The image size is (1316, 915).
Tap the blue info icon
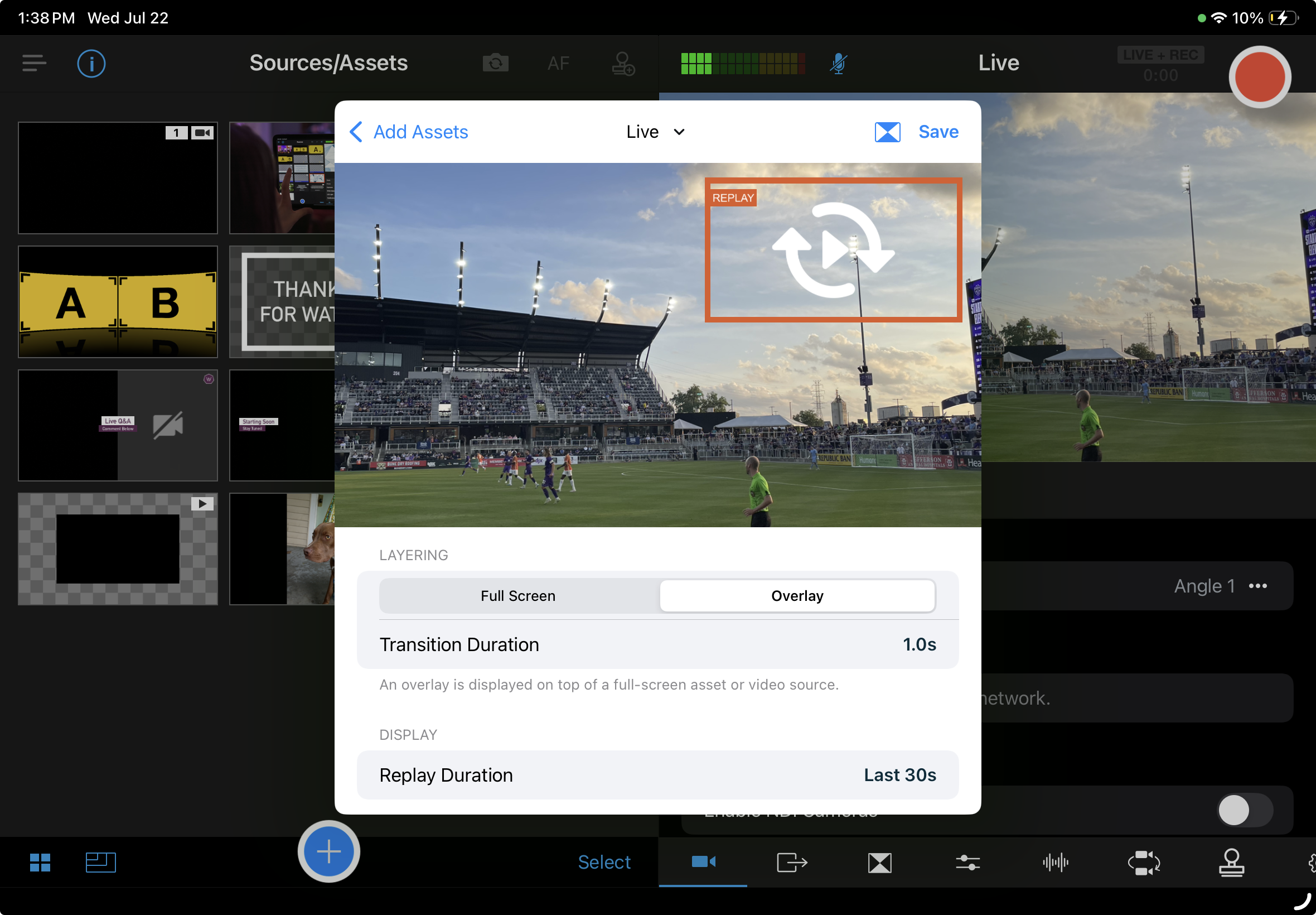[x=91, y=63]
